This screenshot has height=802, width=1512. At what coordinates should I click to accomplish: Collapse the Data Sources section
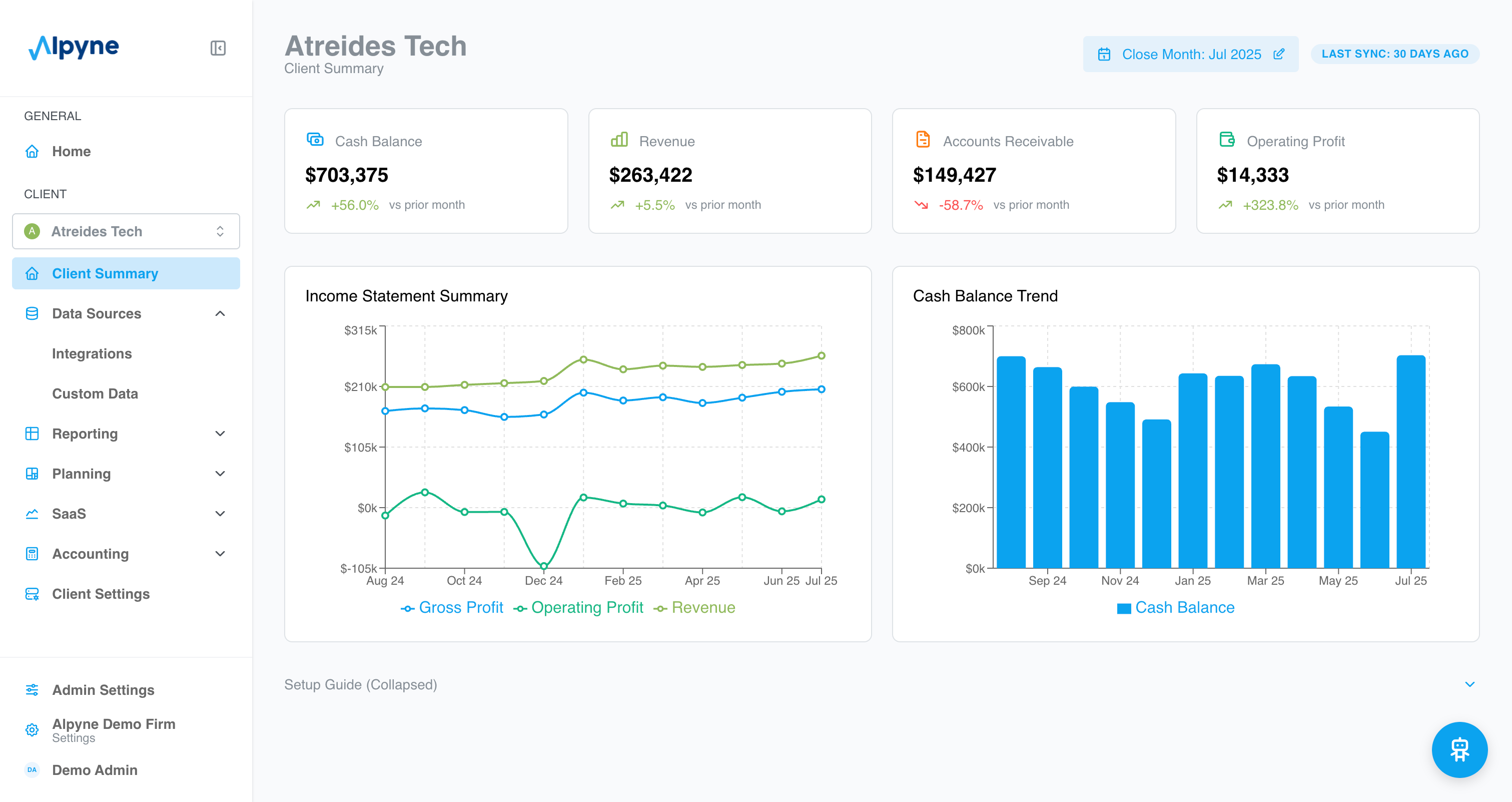[220, 313]
